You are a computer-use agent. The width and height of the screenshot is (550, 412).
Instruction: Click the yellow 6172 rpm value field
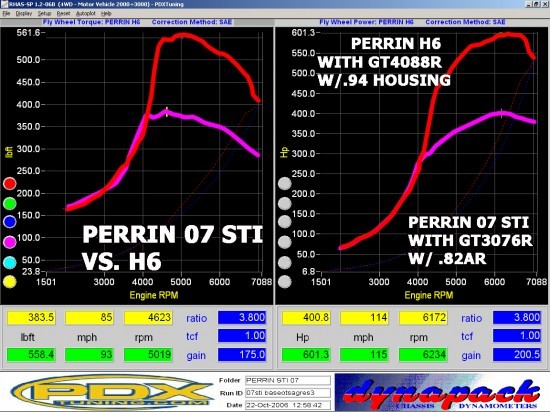(423, 318)
